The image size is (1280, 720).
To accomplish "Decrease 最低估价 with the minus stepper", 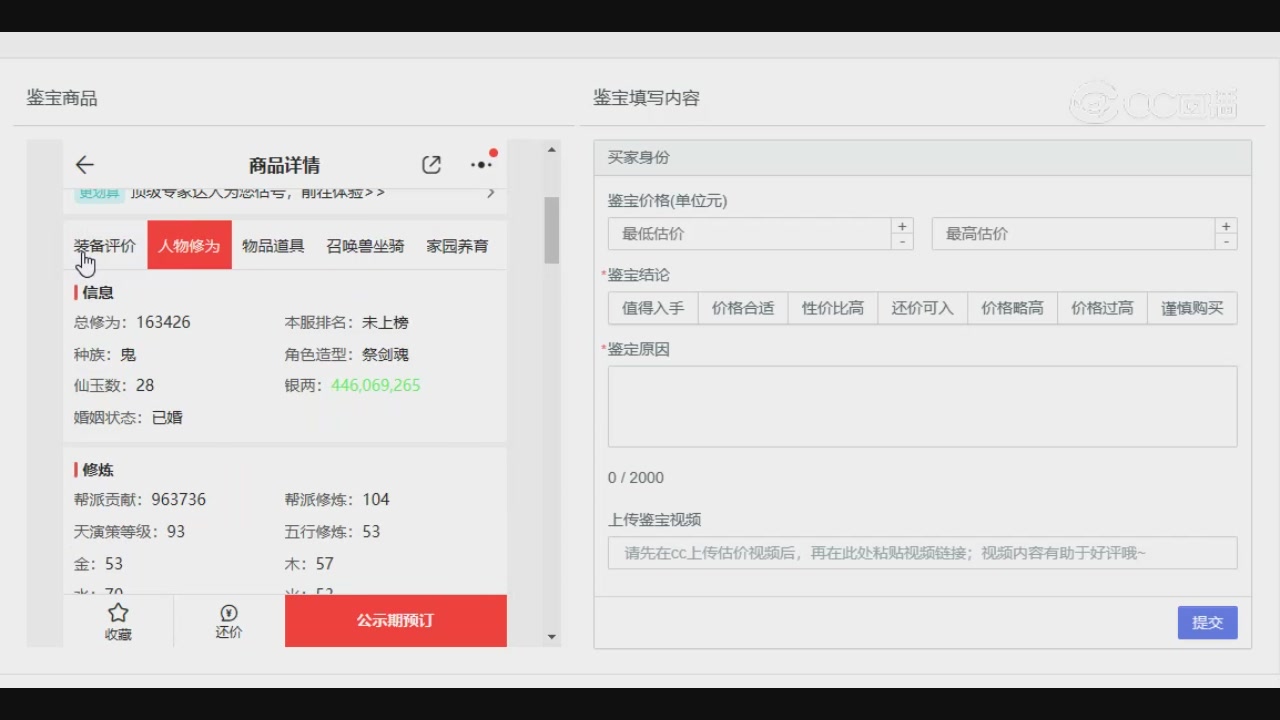I will click(902, 242).
